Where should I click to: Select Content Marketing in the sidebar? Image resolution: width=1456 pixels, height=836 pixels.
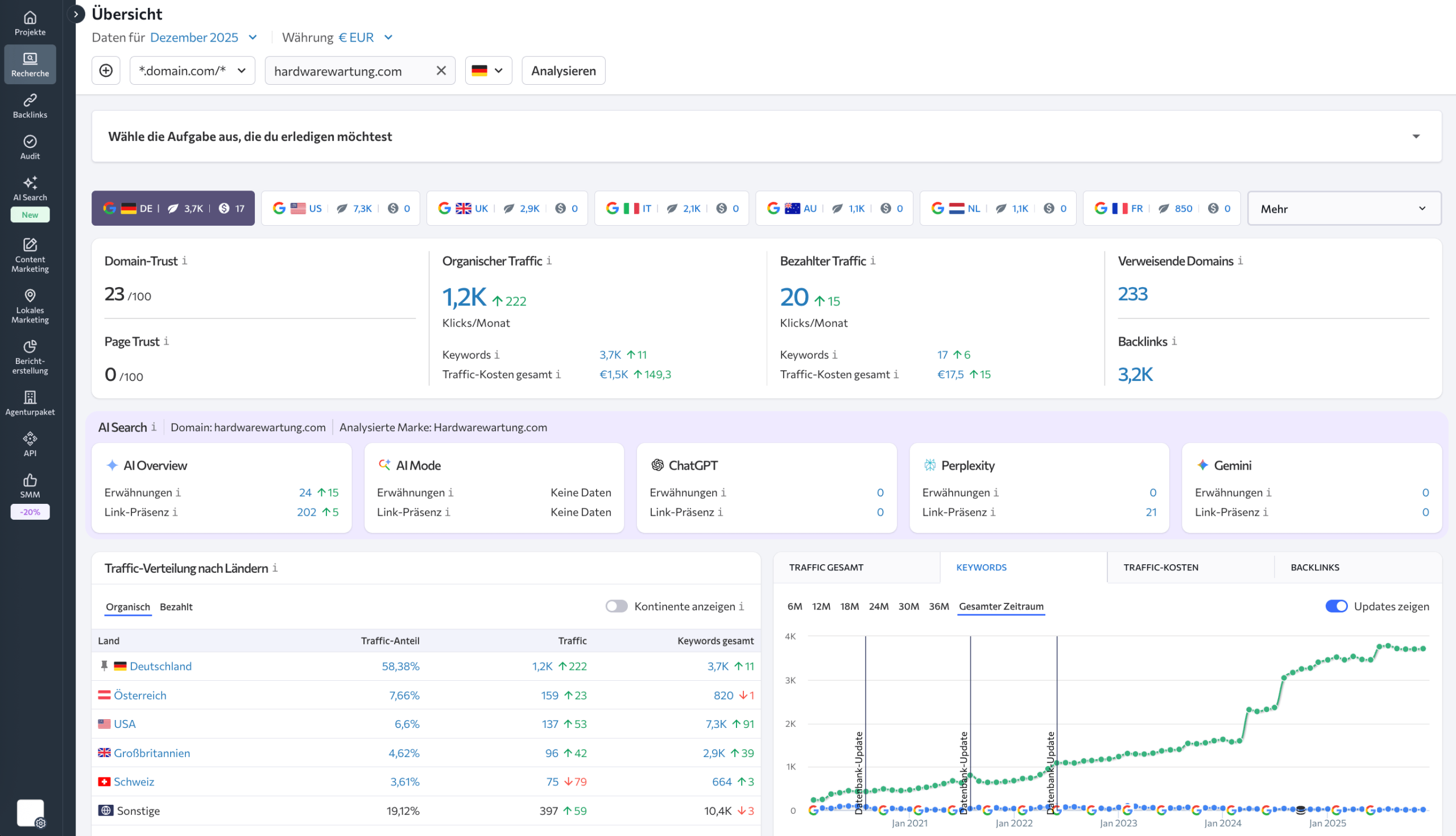29,255
